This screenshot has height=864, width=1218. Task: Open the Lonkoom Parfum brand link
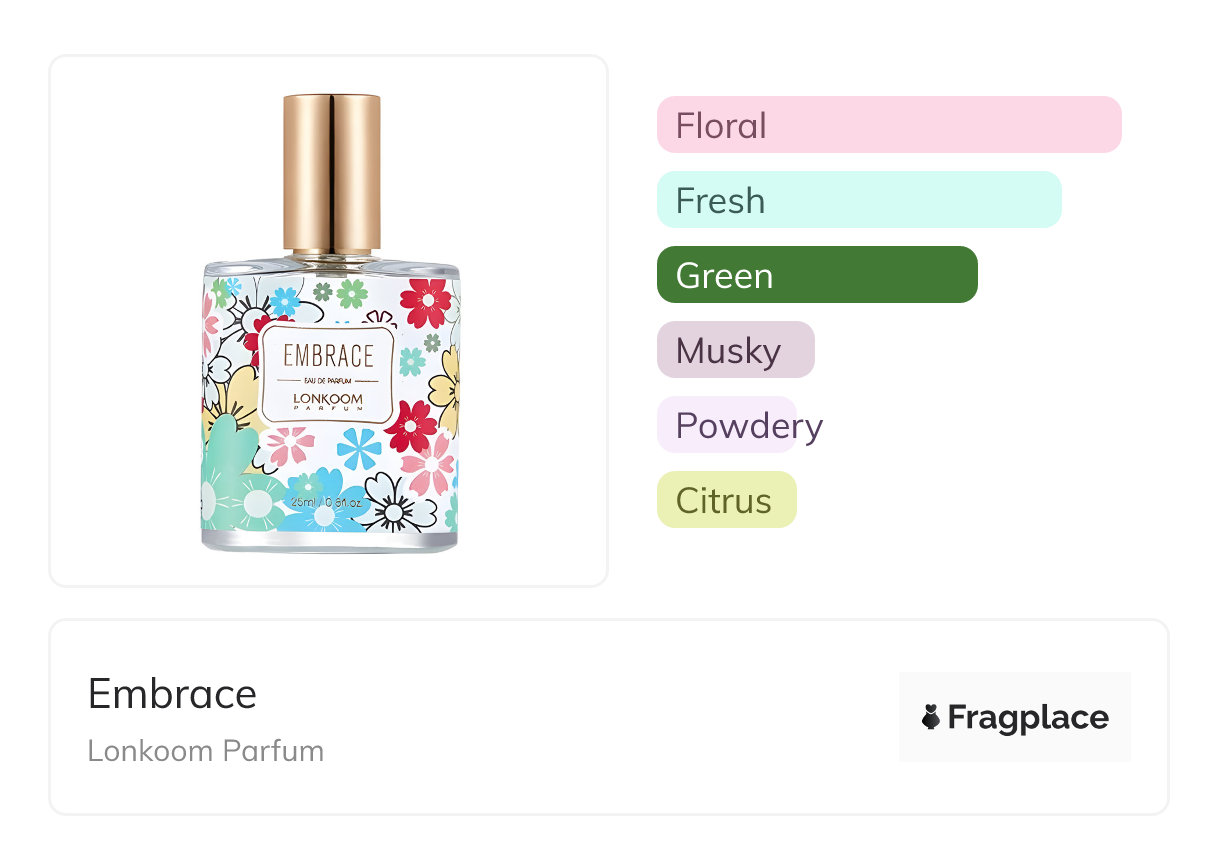point(205,751)
